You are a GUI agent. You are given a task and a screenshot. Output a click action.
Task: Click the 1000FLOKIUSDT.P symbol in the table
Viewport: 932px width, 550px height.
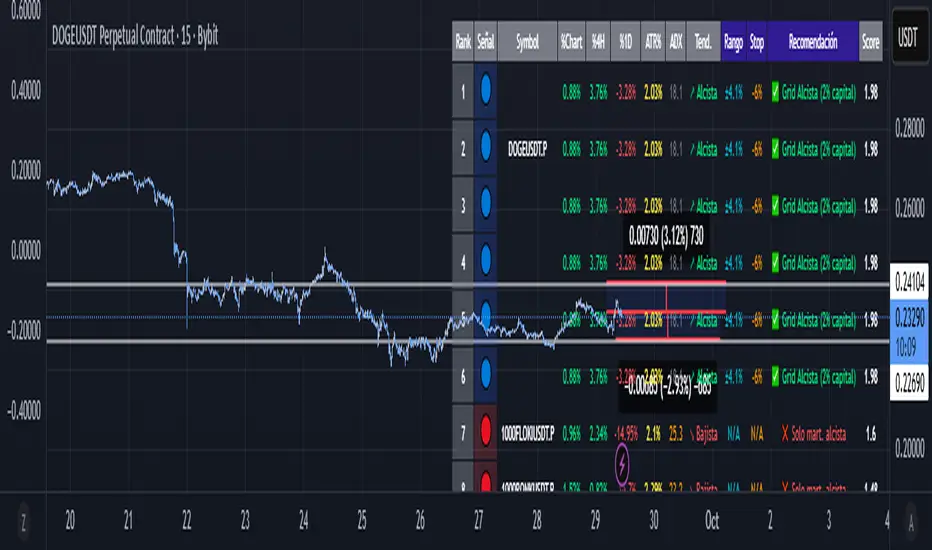[528, 433]
